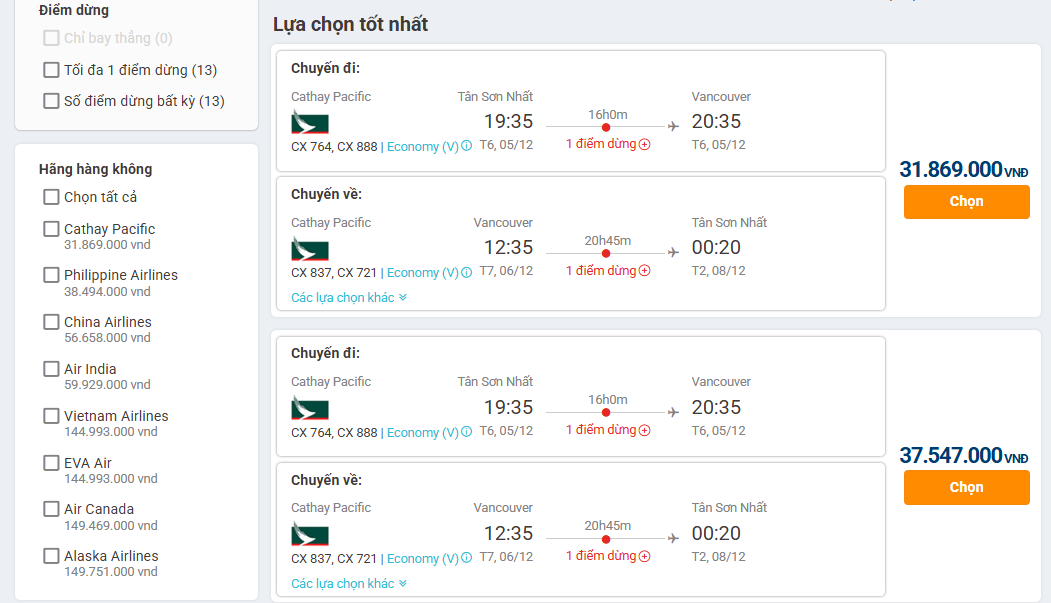The width and height of the screenshot is (1051, 603).
Task: Open Economy (V) link on second departure flight
Action: [x=422, y=432]
